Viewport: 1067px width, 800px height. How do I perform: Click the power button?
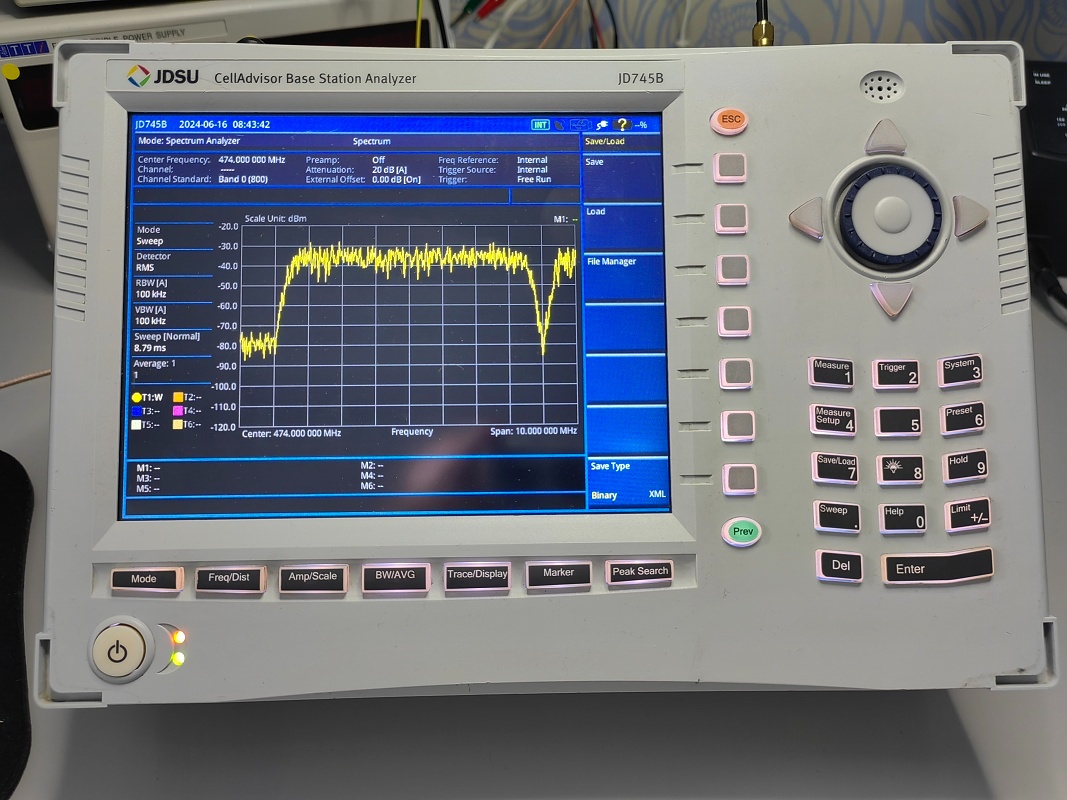tap(118, 650)
